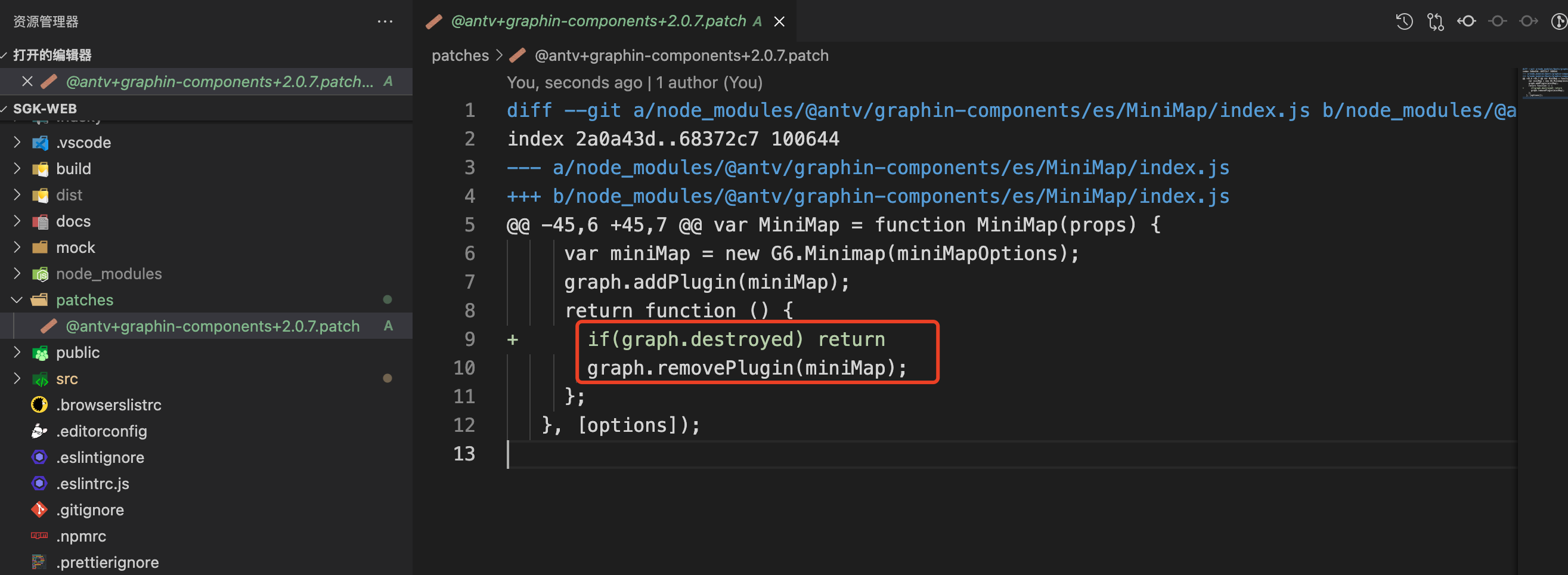The height and width of the screenshot is (575, 1568).
Task: Click the compare changes icon in toolbar
Action: (x=1435, y=21)
